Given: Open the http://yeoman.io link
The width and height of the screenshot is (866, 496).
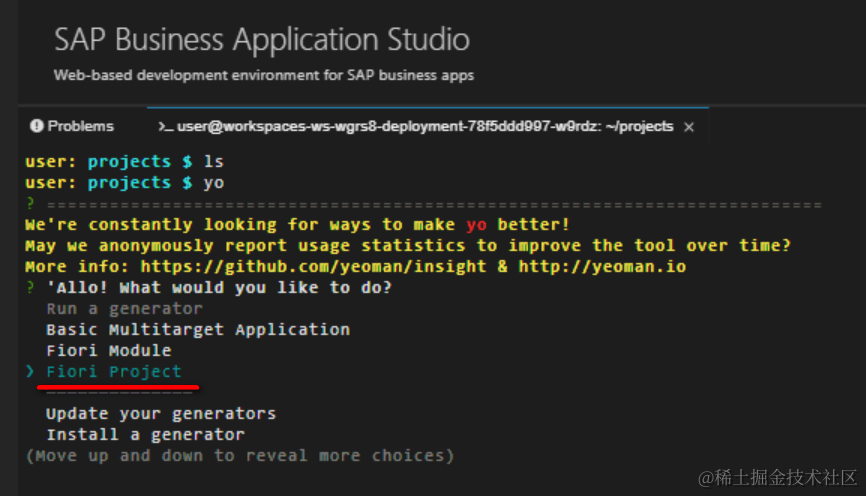Looking at the screenshot, I should 602,267.
